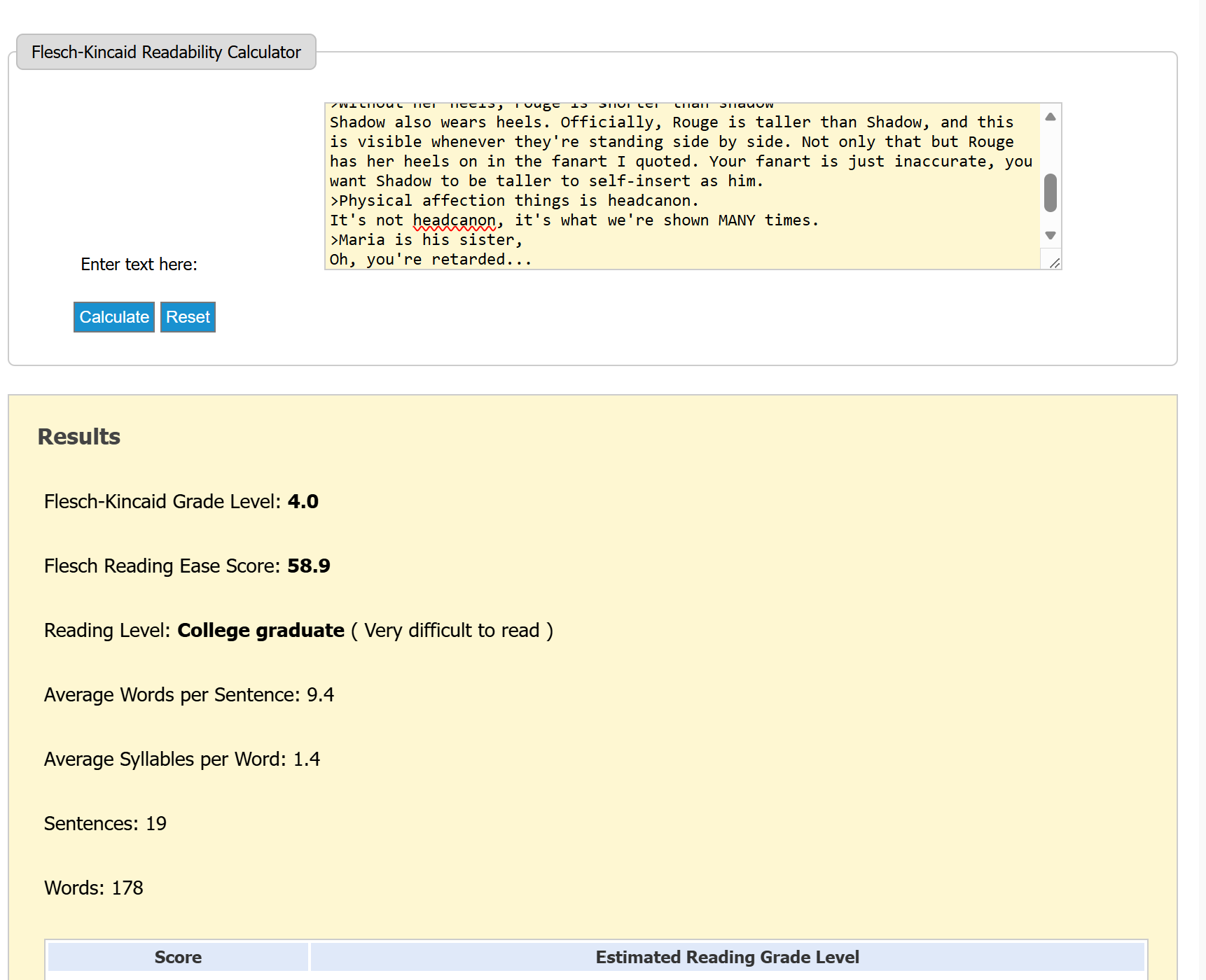This screenshot has height=980, width=1206.
Task: Click the textarea scroll up arrow
Action: 1051,117
